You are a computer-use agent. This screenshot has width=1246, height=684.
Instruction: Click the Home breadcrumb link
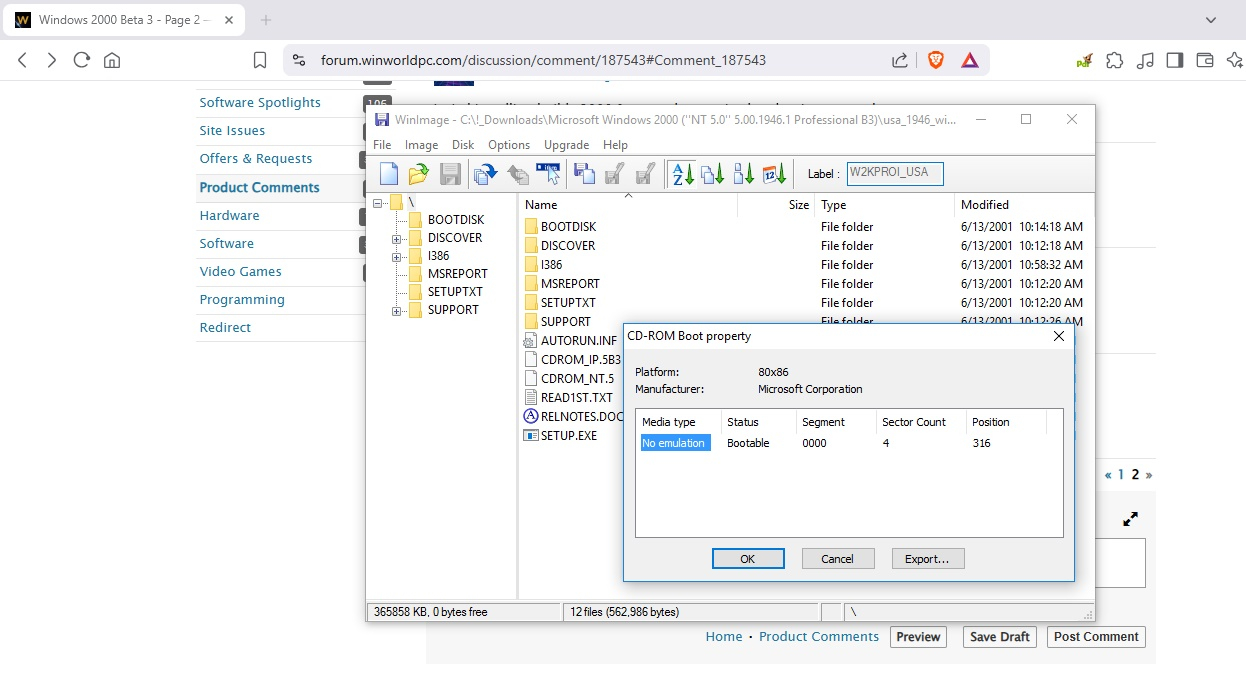[x=724, y=636]
